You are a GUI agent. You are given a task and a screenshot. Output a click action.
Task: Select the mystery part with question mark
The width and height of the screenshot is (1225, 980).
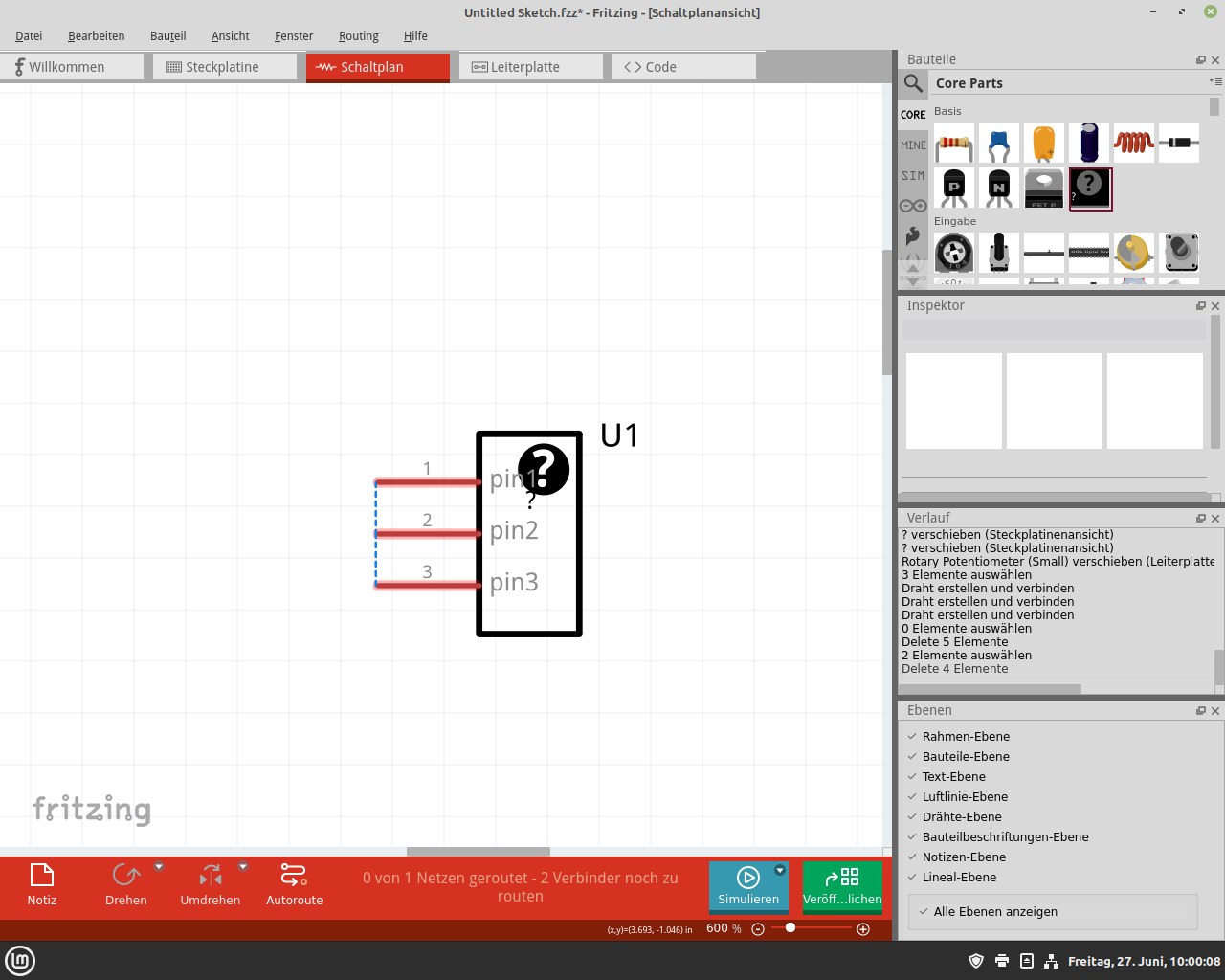pyautogui.click(x=1090, y=189)
